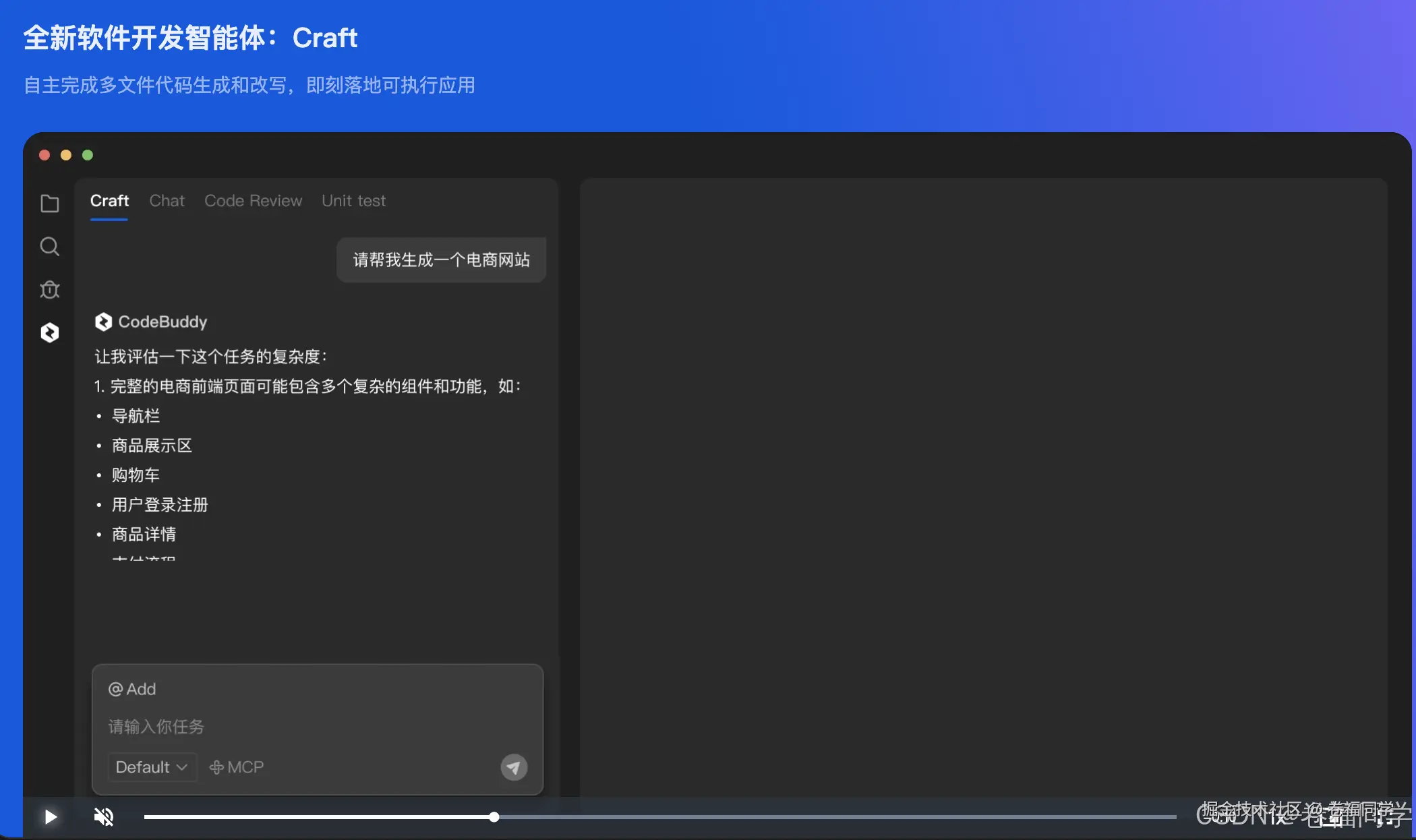
Task: Open the Default model dropdown
Action: tap(144, 767)
